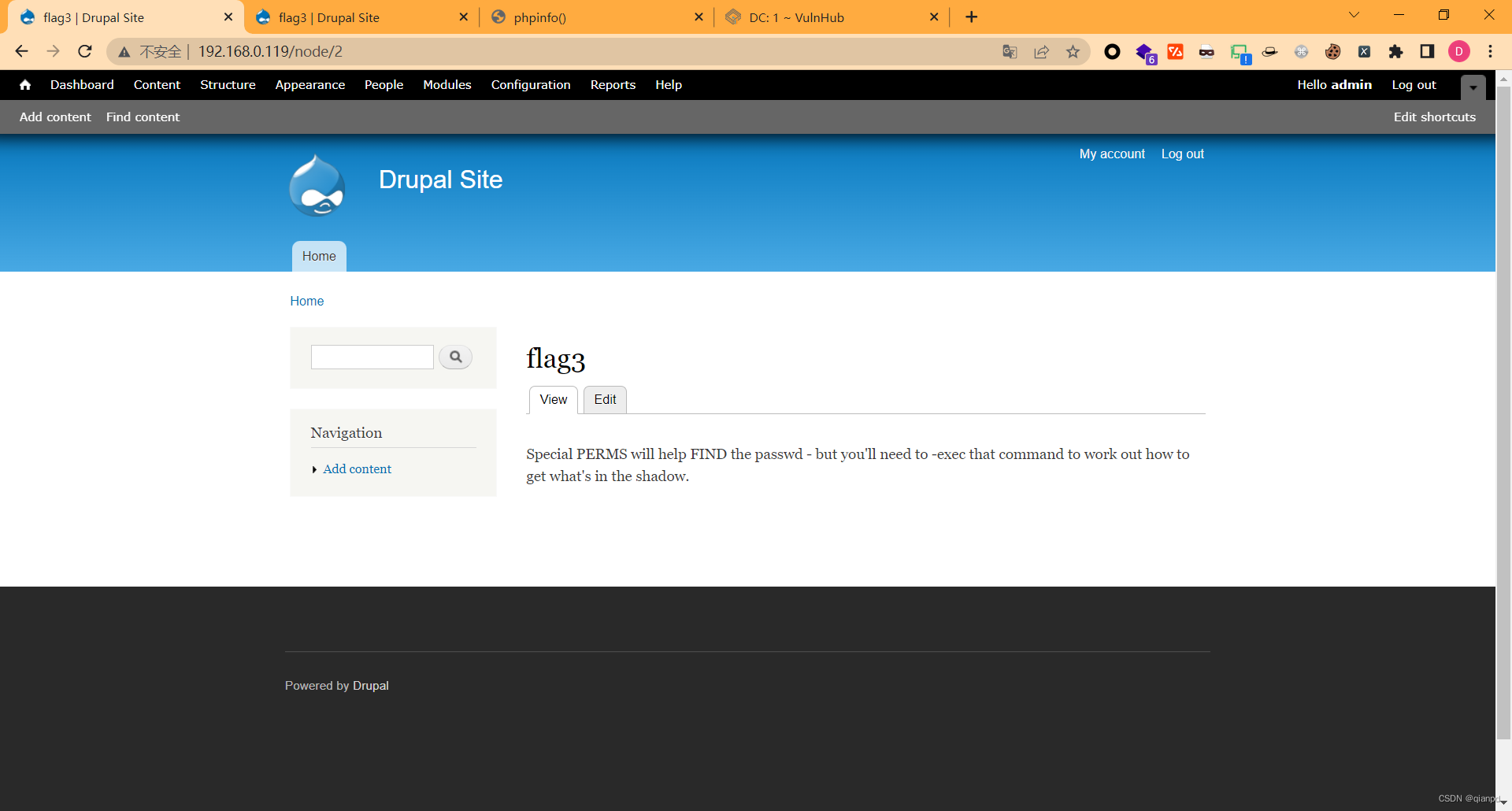Open the cookie editor extension icon
The image size is (1512, 811).
click(x=1332, y=52)
